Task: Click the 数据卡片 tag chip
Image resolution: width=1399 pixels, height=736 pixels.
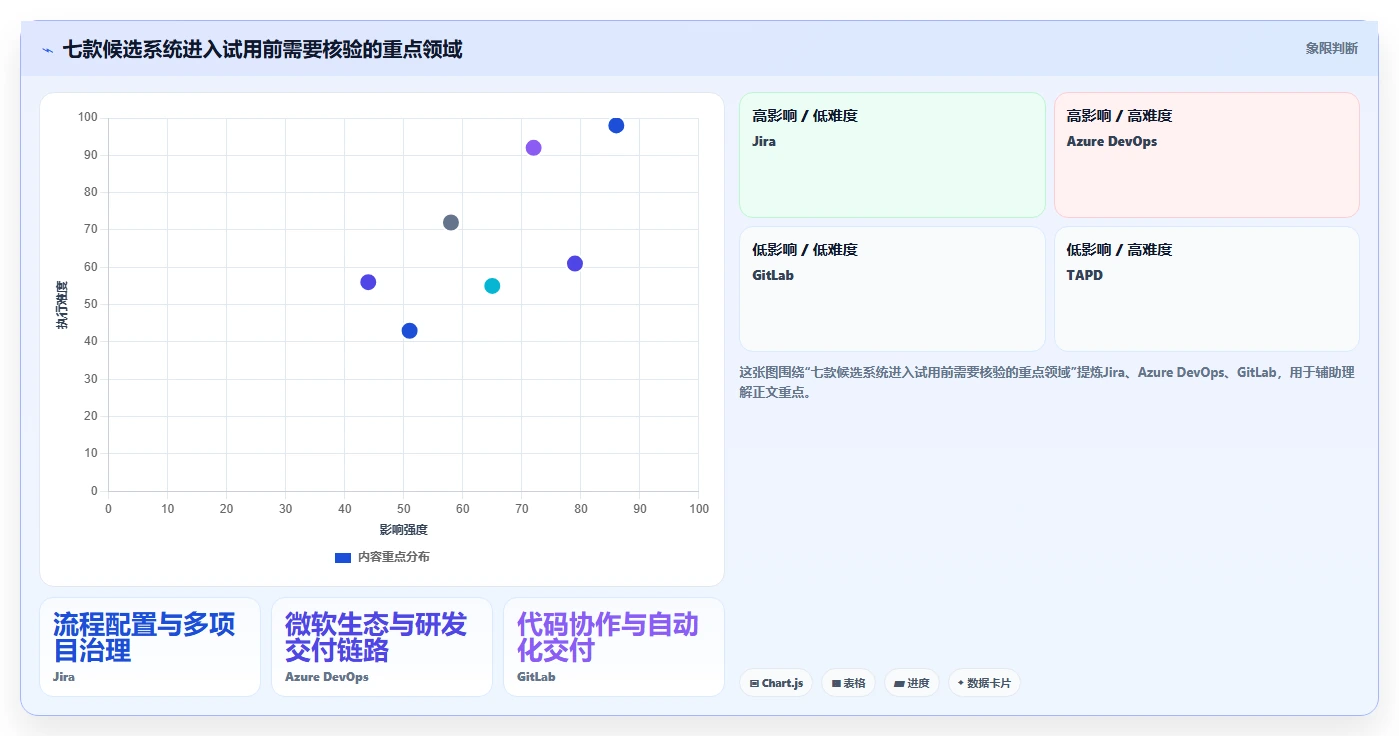Action: click(x=984, y=683)
